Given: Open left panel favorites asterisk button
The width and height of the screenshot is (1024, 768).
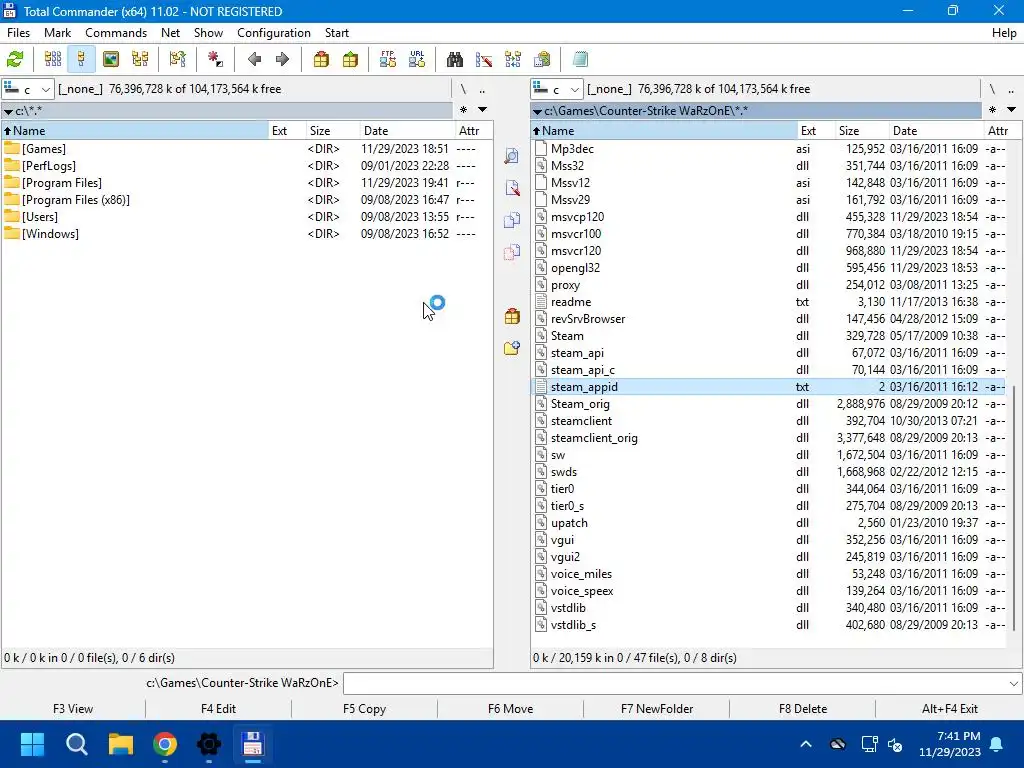Looking at the screenshot, I should point(463,110).
